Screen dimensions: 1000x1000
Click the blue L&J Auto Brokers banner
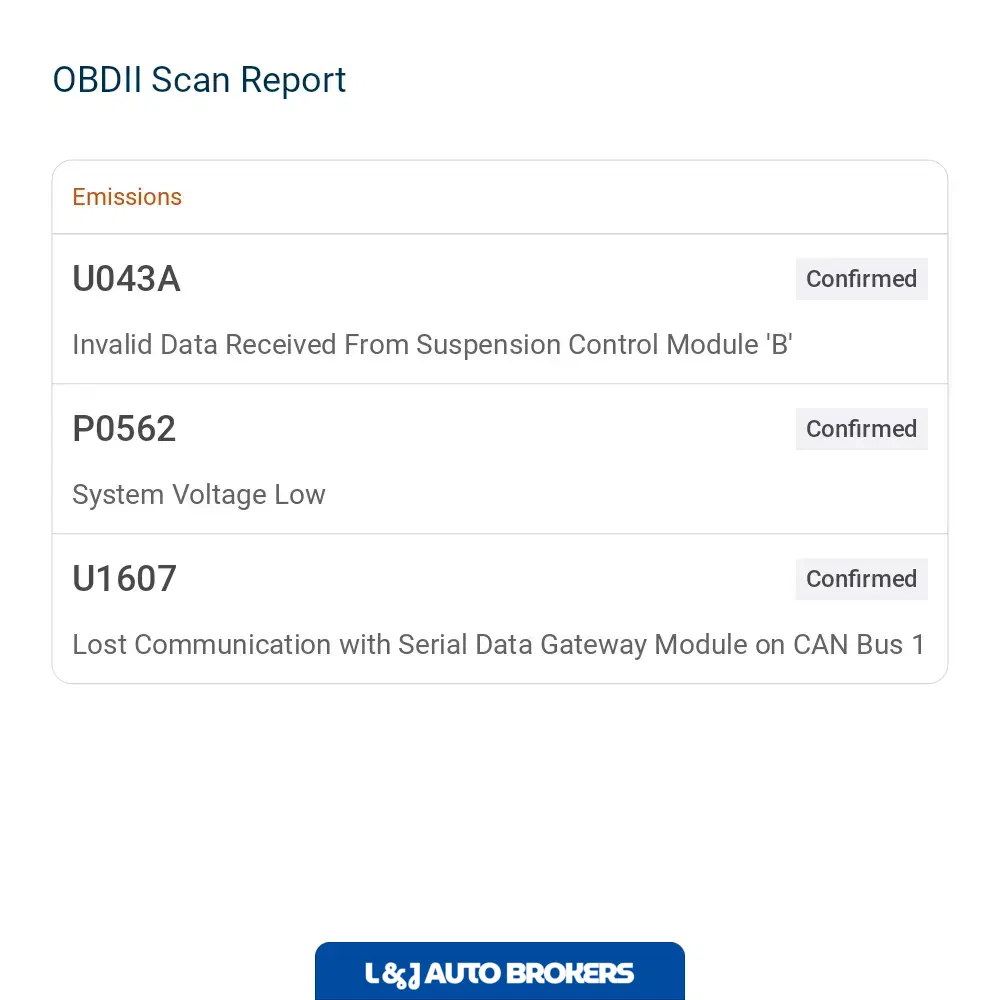tap(500, 971)
